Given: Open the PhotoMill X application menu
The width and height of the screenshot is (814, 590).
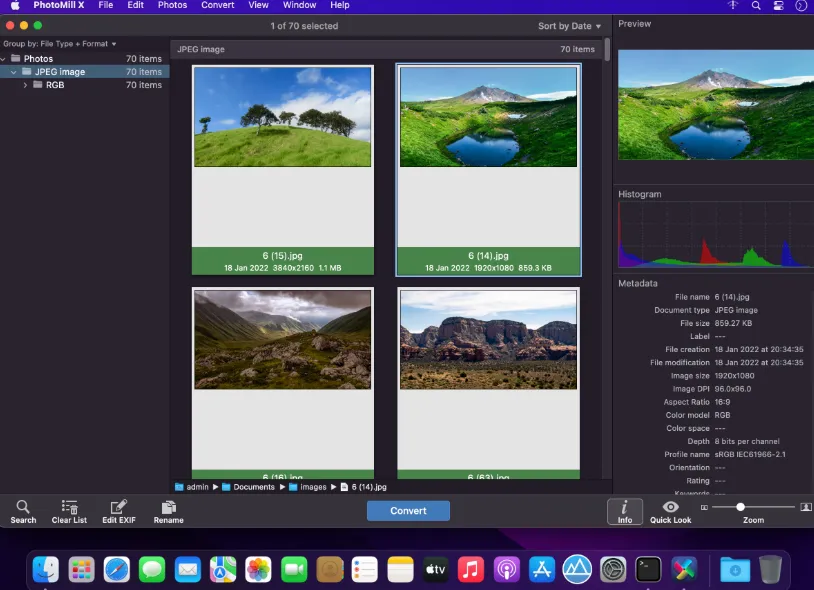Looking at the screenshot, I should click(x=59, y=5).
